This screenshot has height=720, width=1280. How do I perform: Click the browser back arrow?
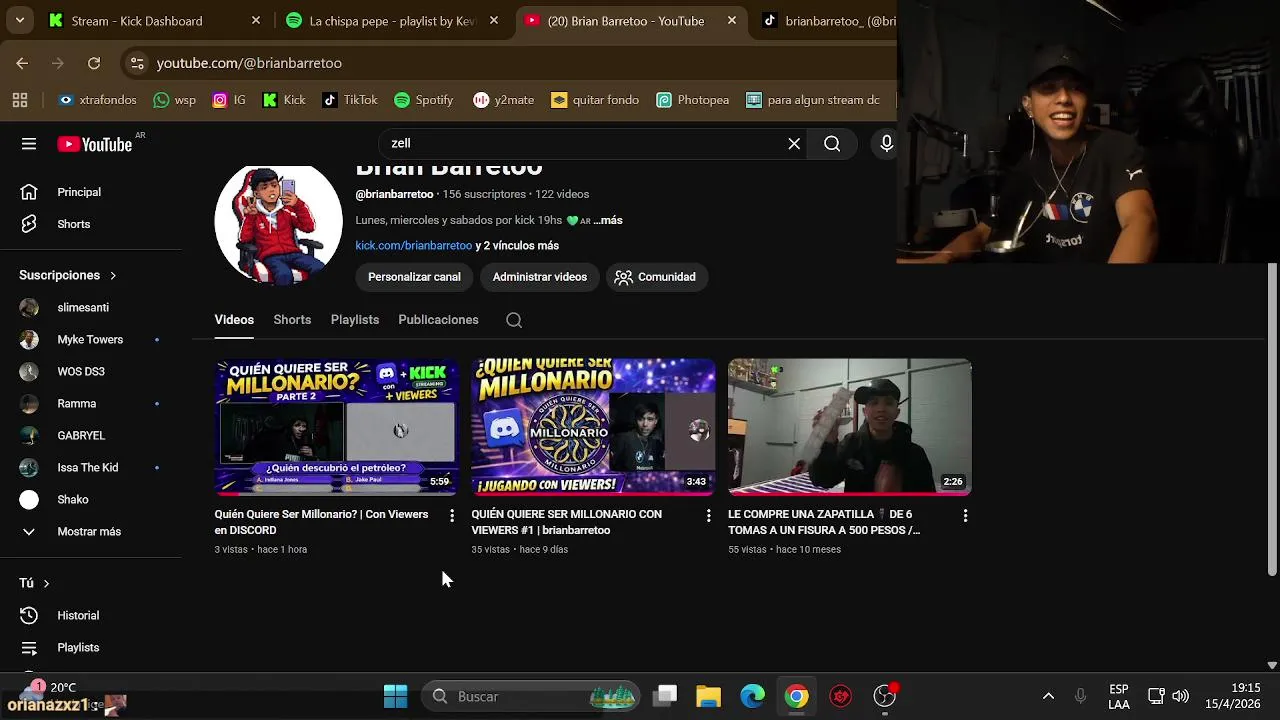coord(22,63)
